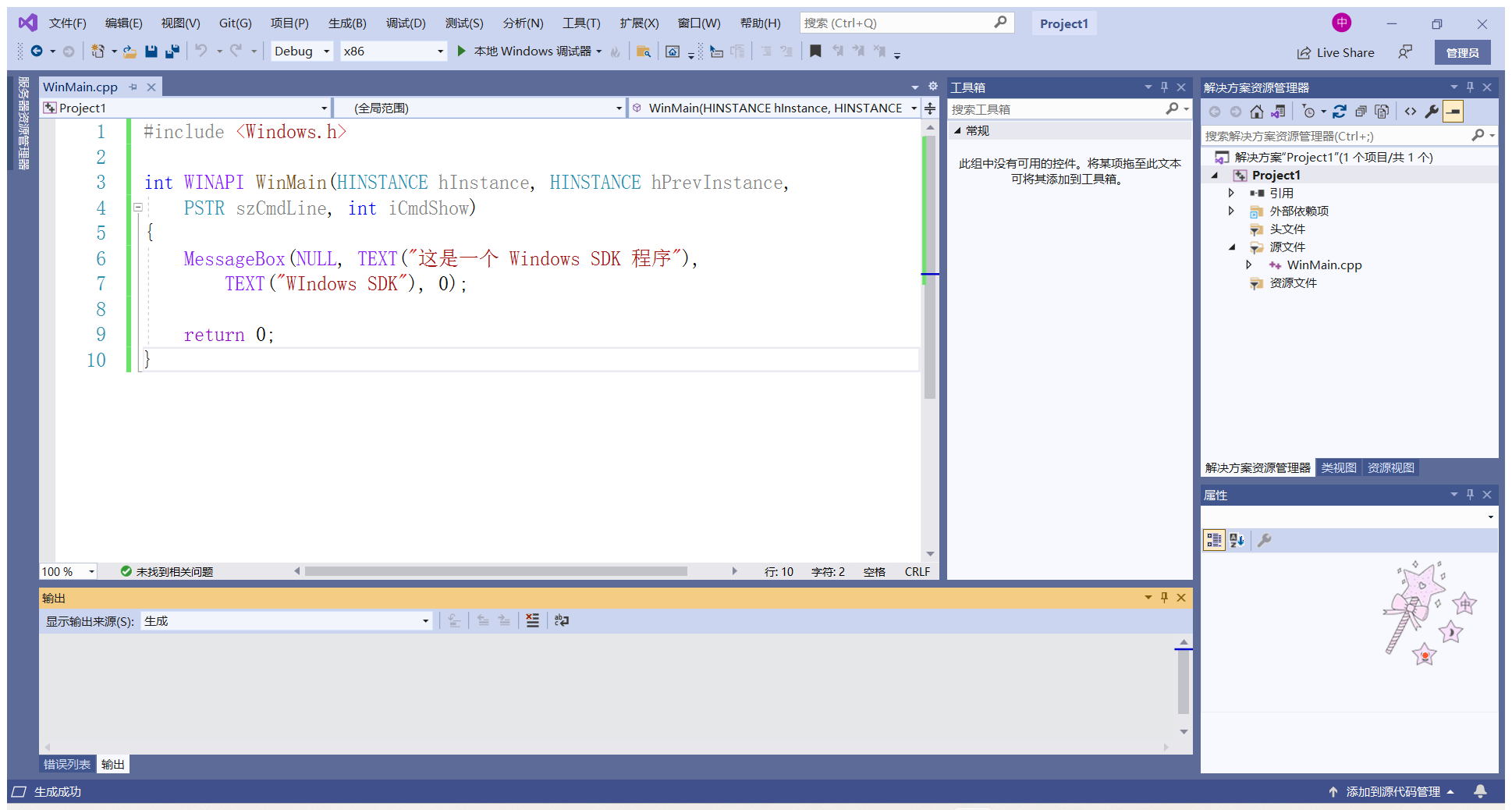Open the 视图(V) menu
The height and width of the screenshot is (810, 1512).
click(x=180, y=23)
